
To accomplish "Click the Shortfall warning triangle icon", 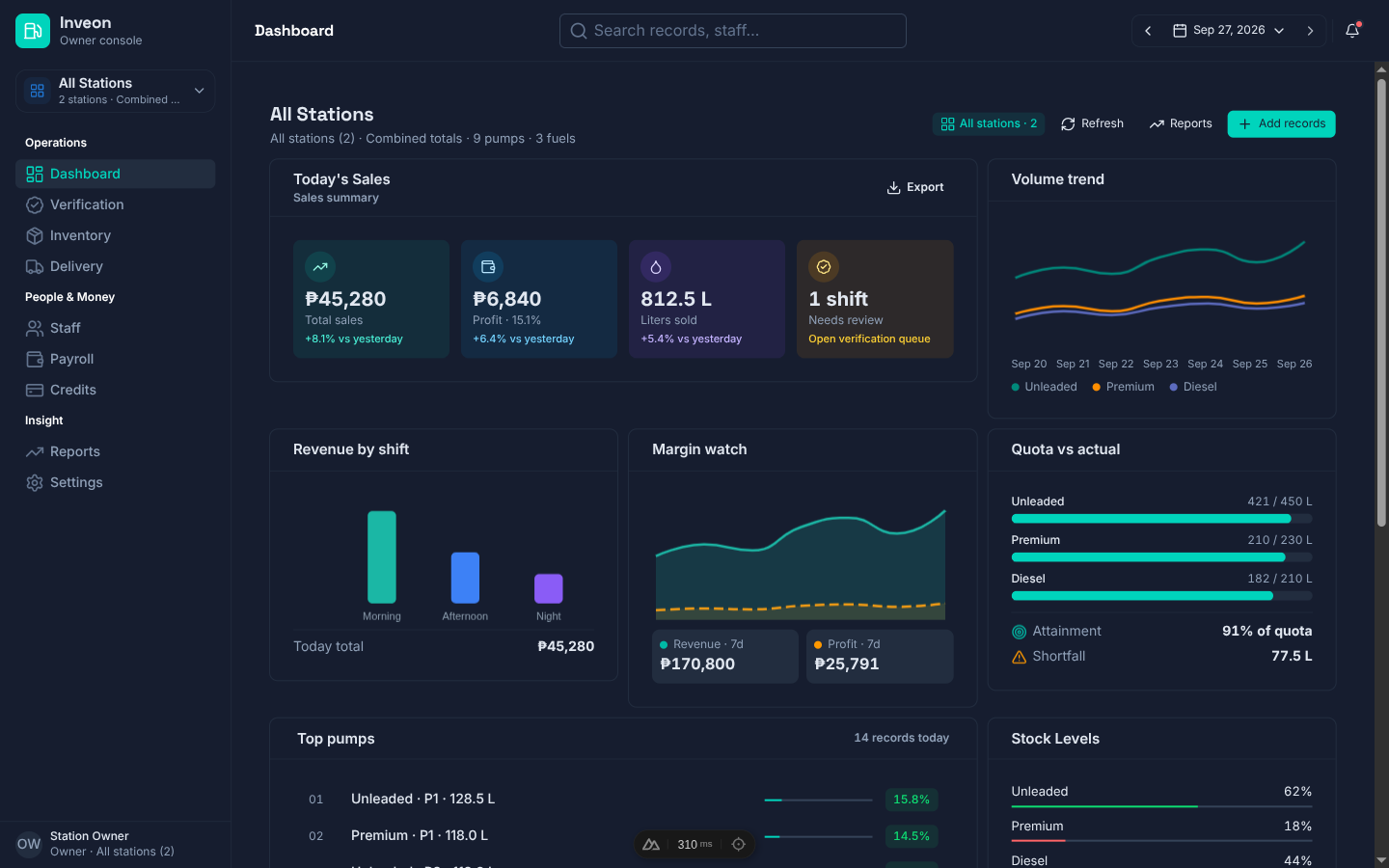I will pos(1019,657).
